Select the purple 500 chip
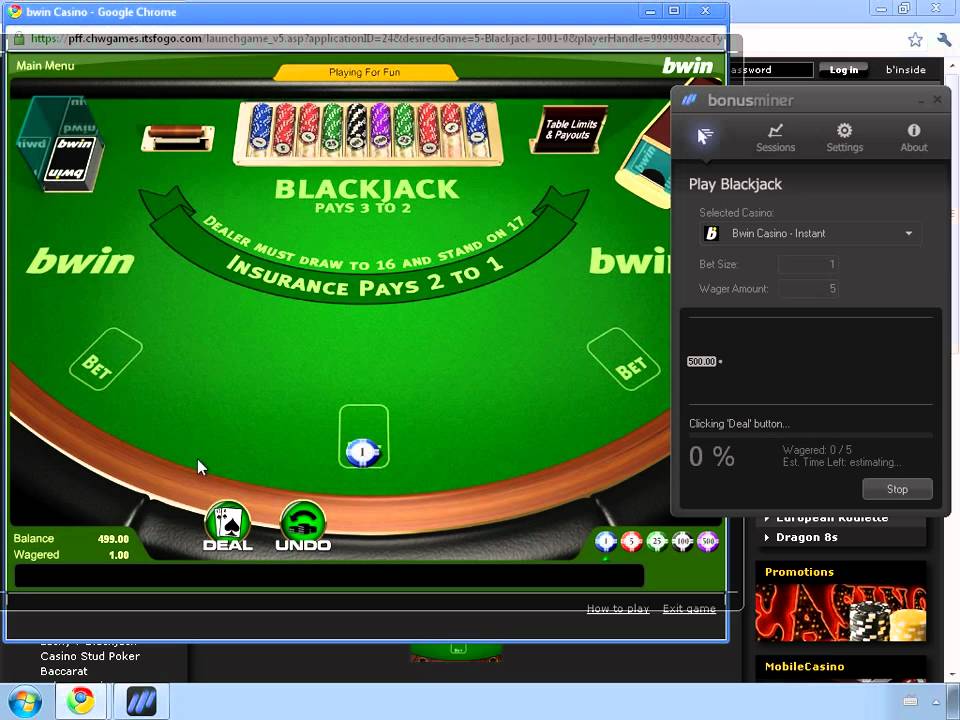960x720 pixels. pos(708,541)
